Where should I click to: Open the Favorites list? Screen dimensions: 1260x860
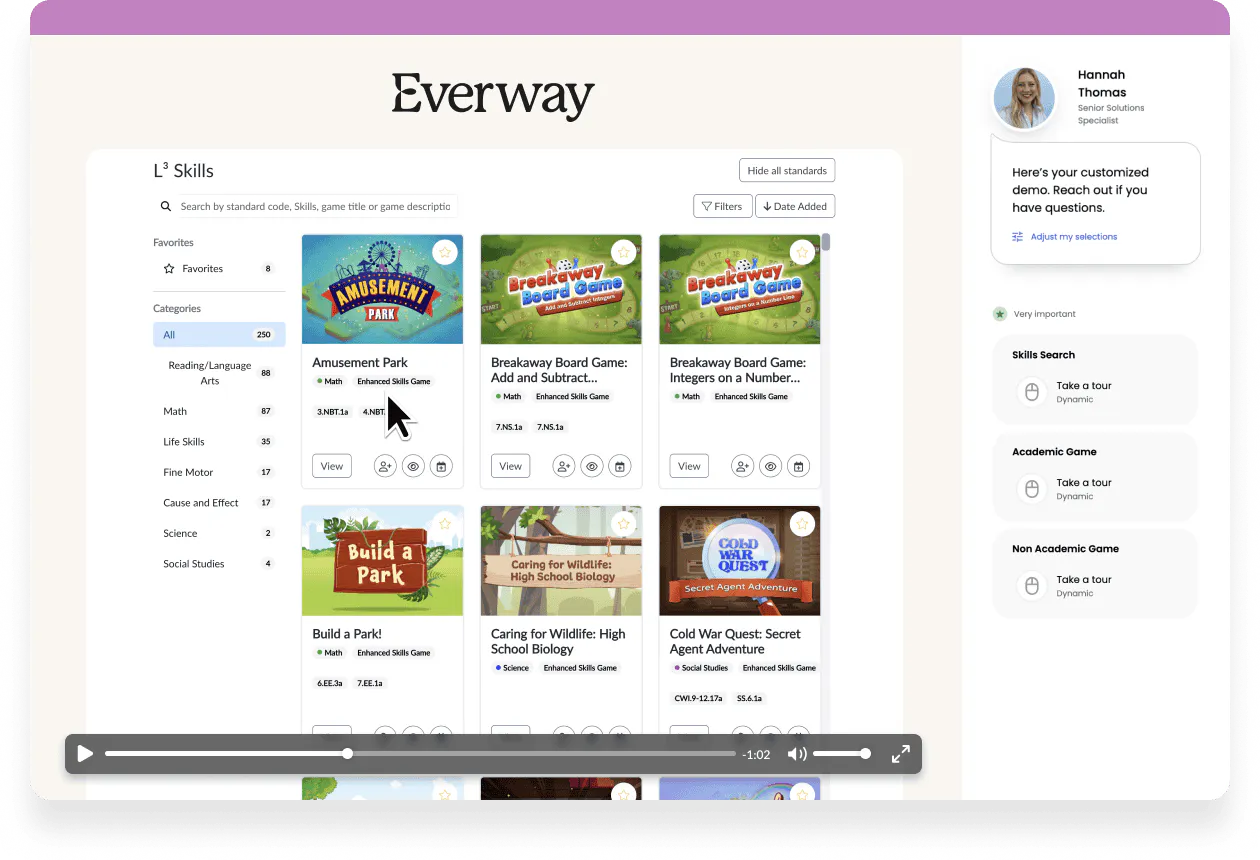(219, 269)
